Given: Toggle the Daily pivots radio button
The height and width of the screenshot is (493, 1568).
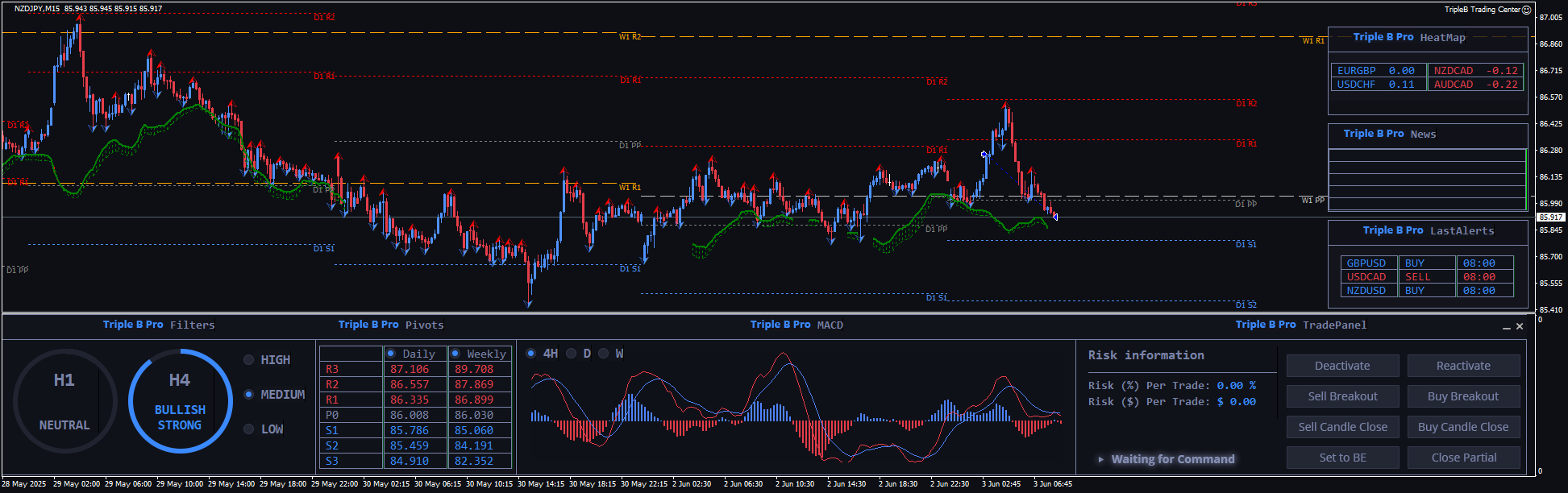Looking at the screenshot, I should click(391, 354).
